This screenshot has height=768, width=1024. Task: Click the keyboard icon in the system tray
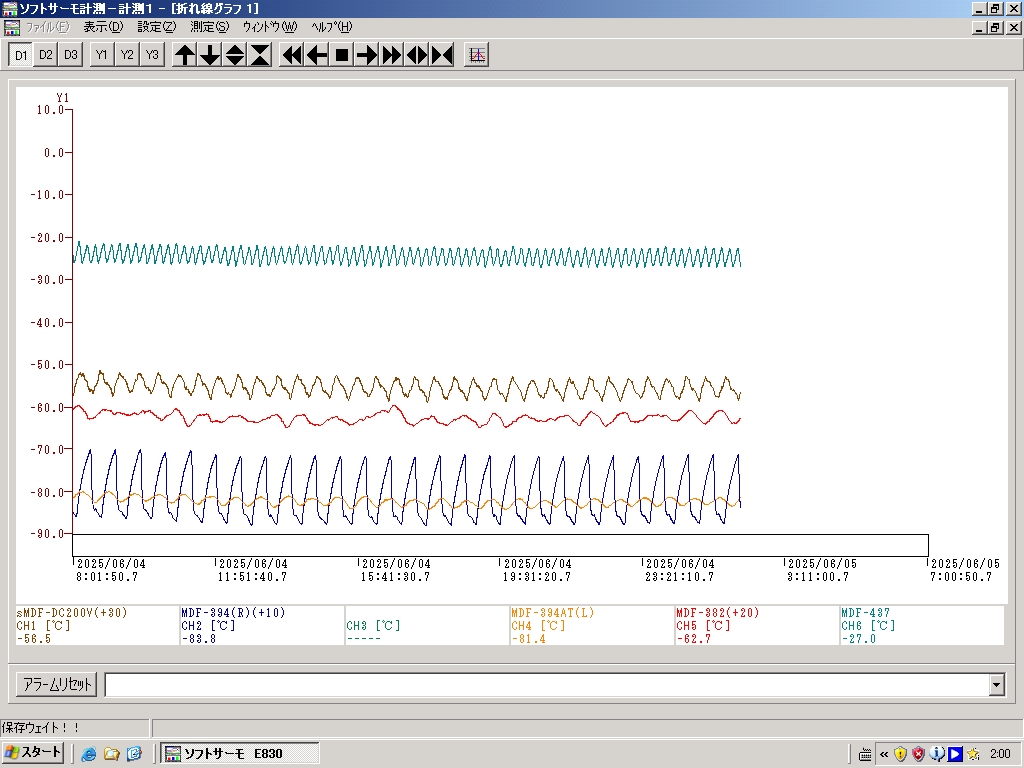[865, 754]
